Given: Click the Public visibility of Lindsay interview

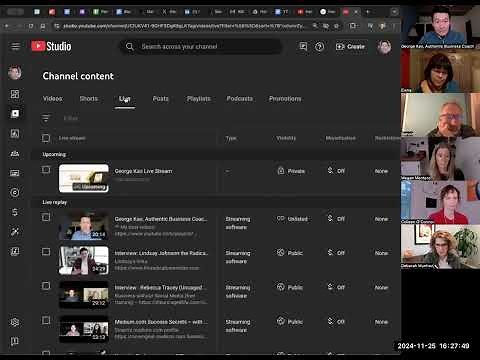Looking at the screenshot, I should pos(290,253).
